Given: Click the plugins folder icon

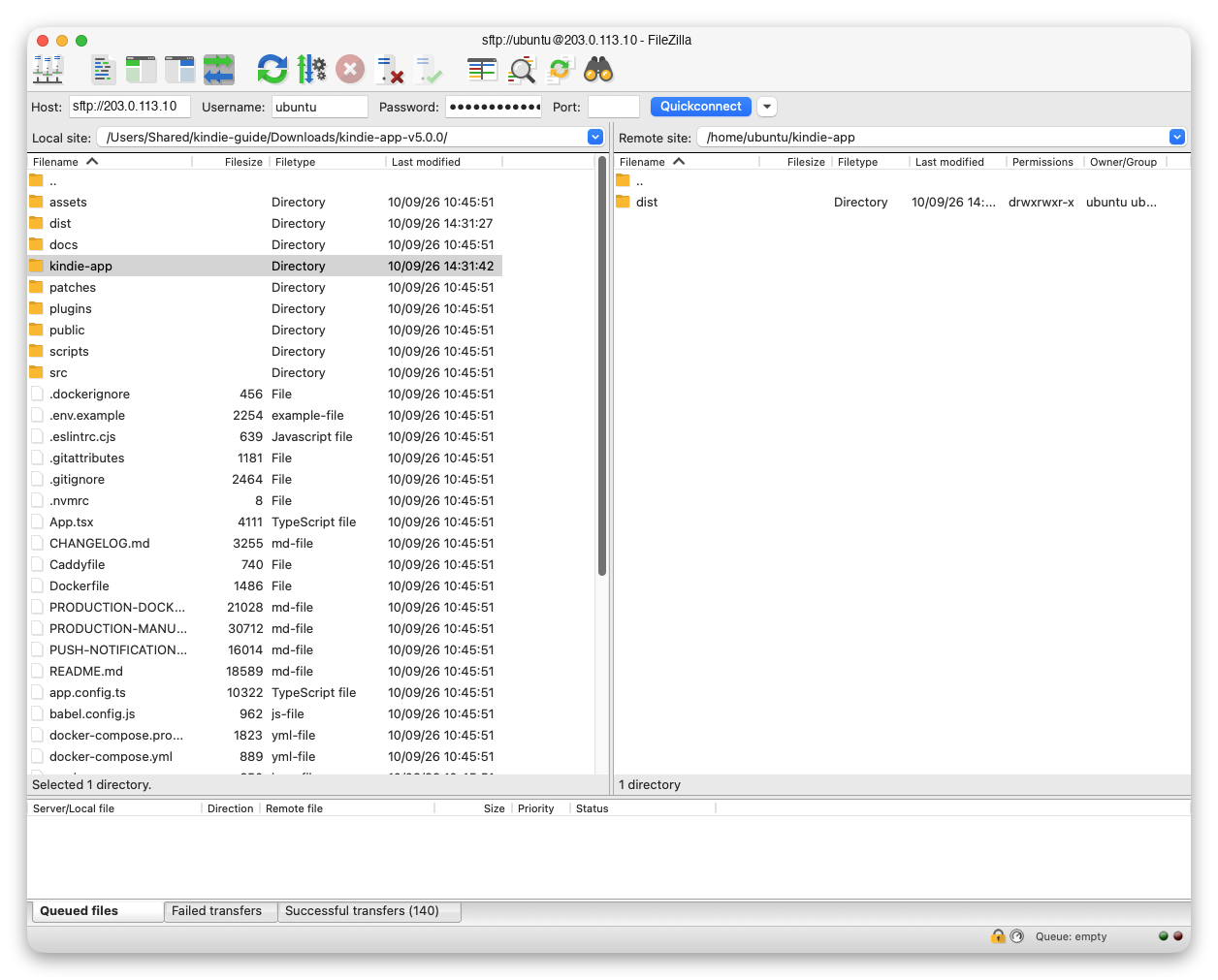Looking at the screenshot, I should click(x=37, y=308).
